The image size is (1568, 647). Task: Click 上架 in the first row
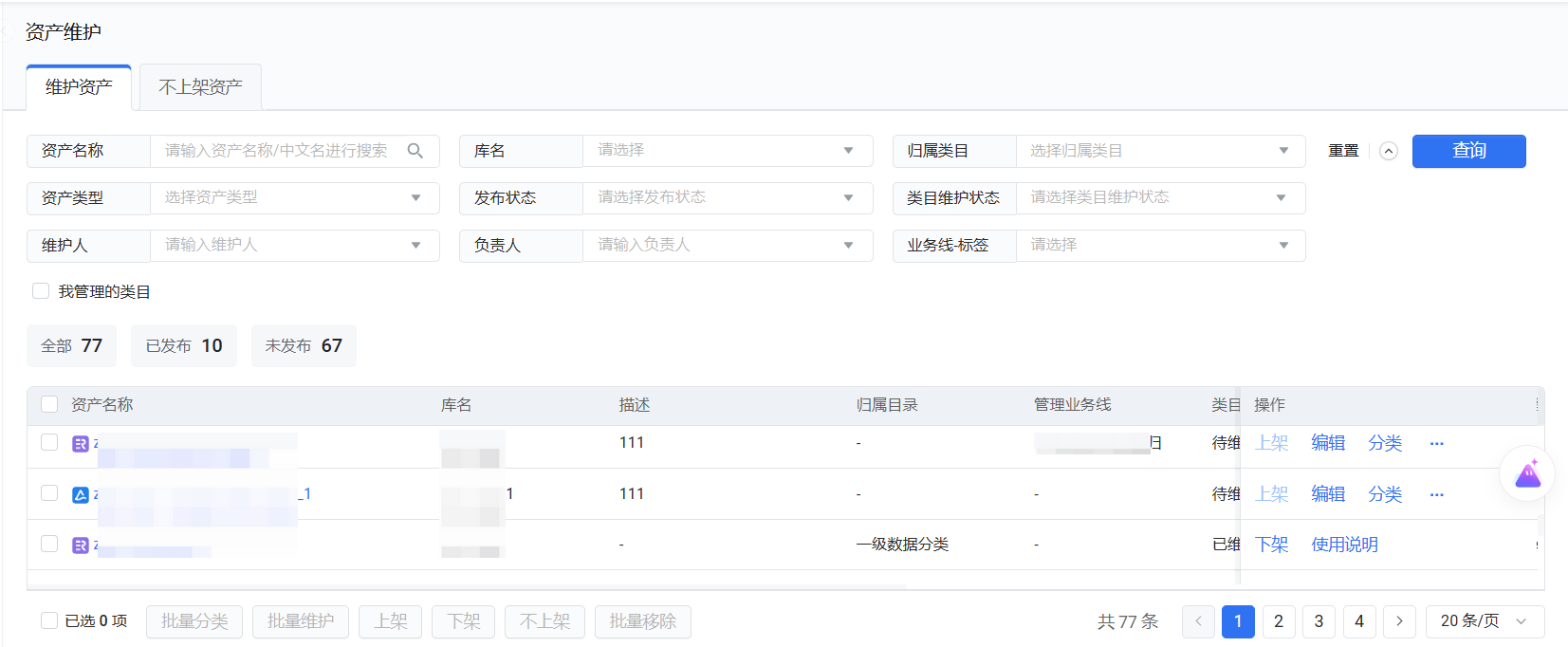tap(1272, 443)
